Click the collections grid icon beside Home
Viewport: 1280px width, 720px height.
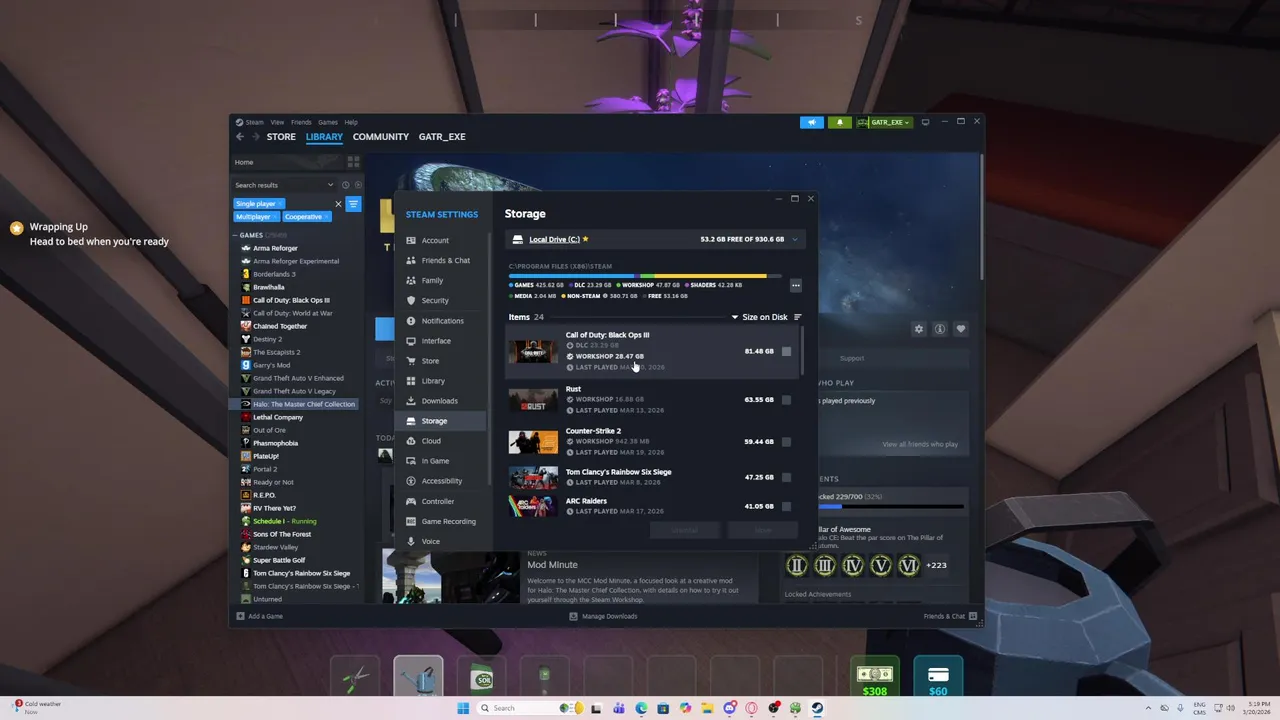(x=353, y=162)
